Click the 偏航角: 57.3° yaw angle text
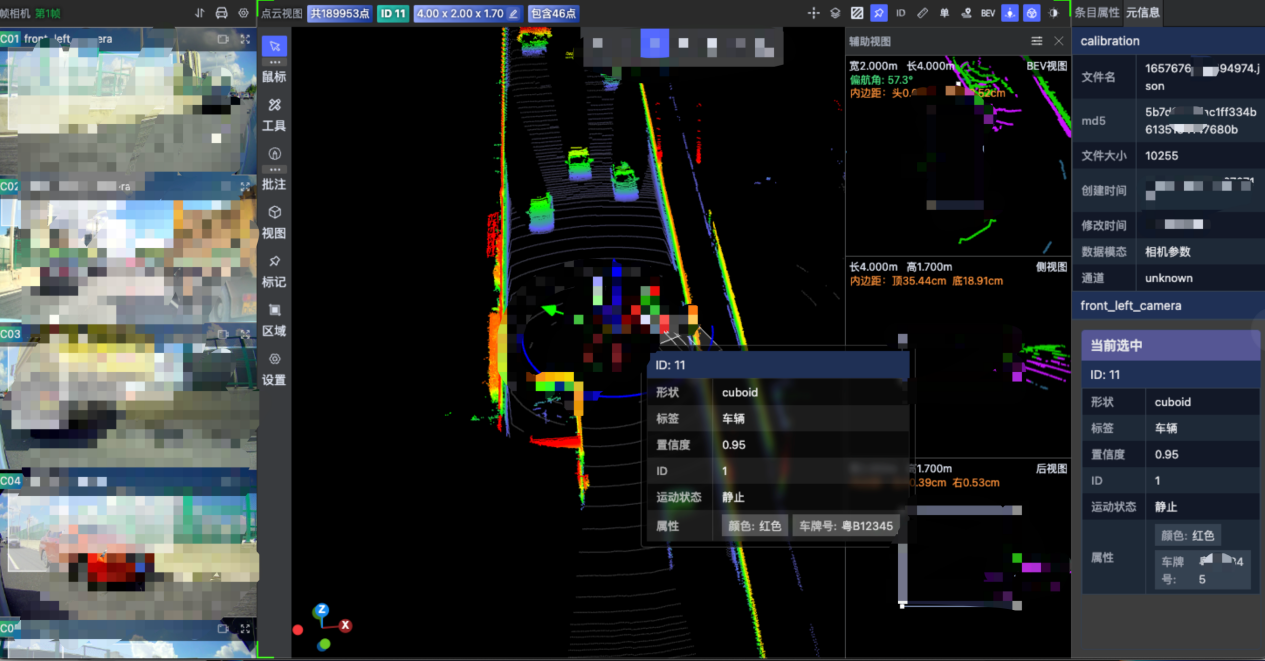This screenshot has width=1265, height=661. 881,79
